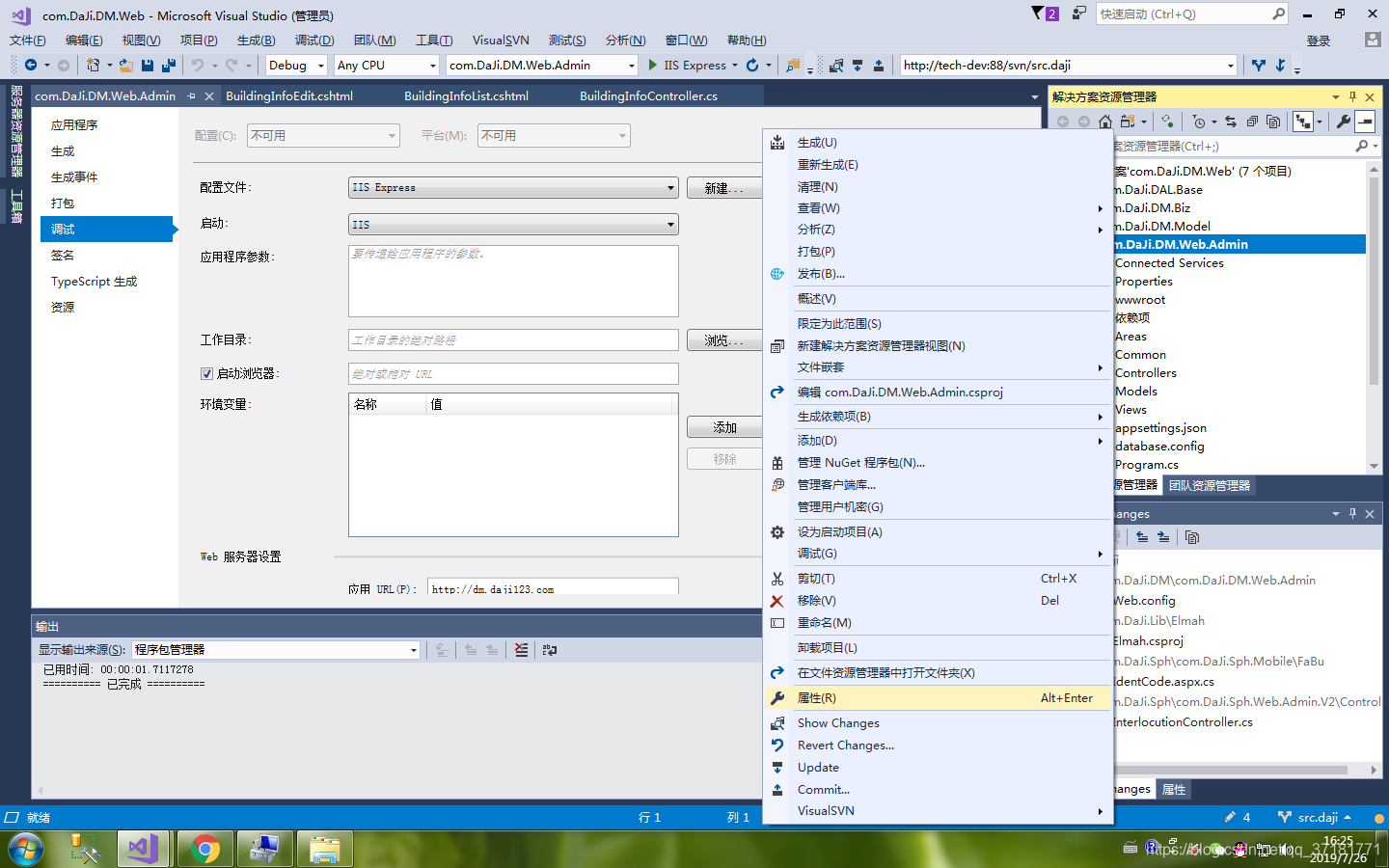
Task: Open 显示输出来源 dropdown
Action: (276, 649)
